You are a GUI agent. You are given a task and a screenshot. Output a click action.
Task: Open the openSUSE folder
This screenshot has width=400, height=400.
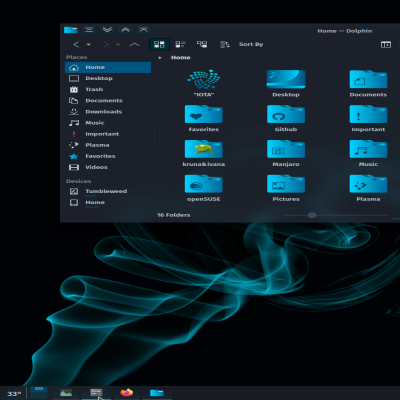coord(204,188)
